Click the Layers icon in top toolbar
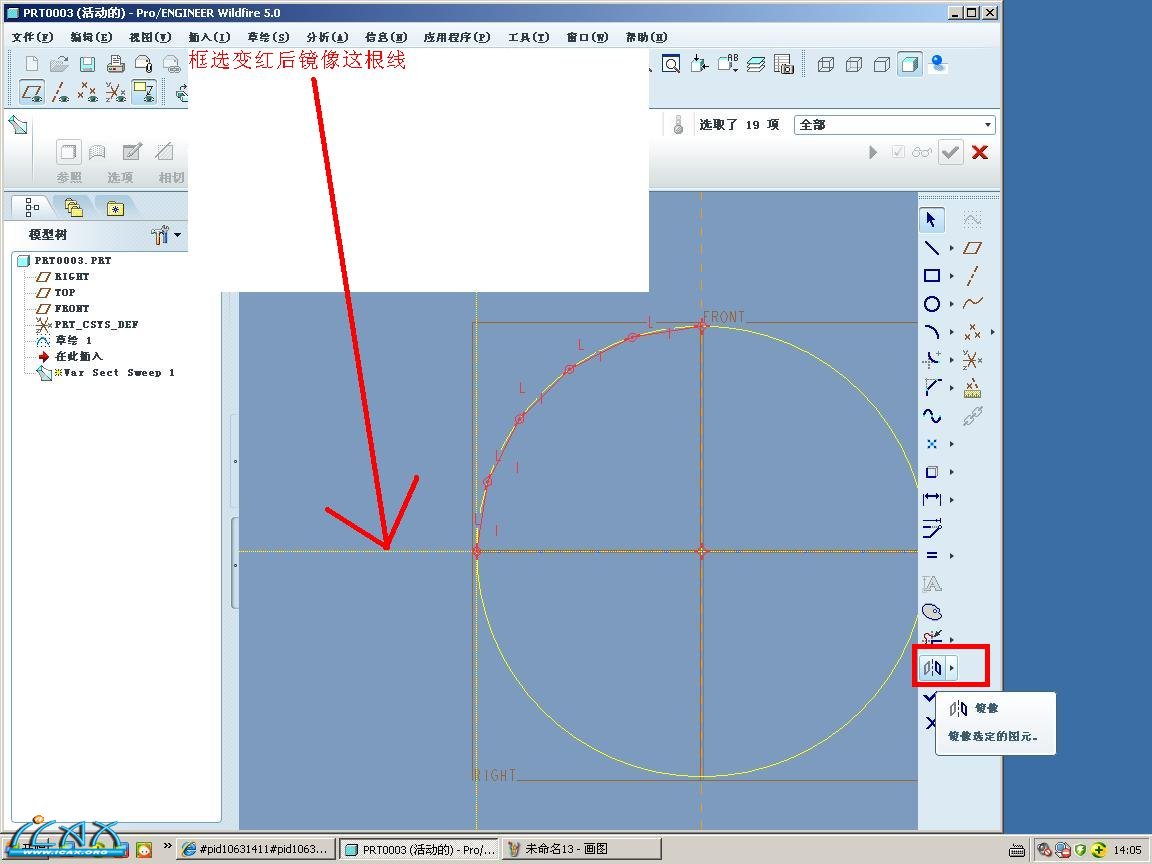 756,64
